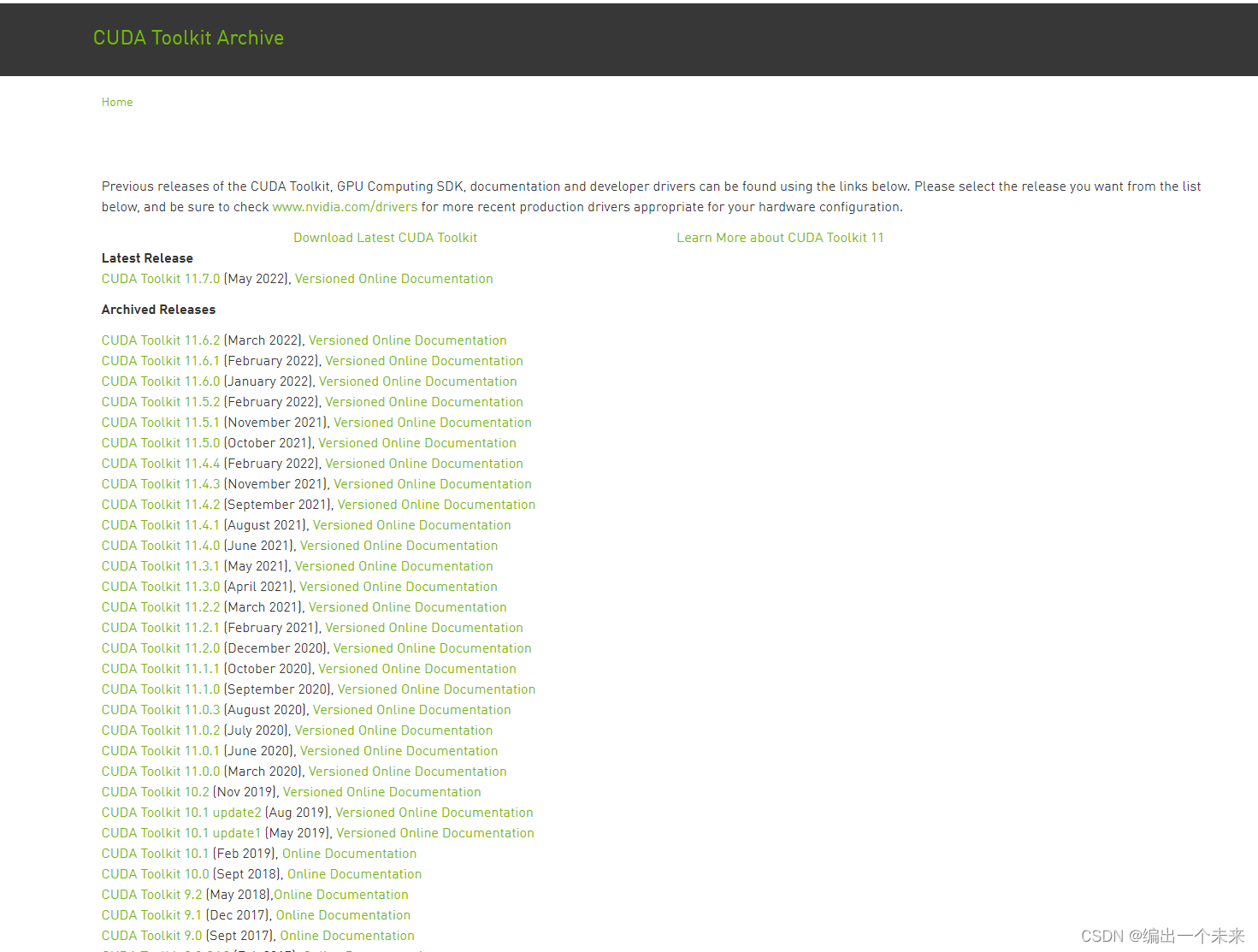
Task: Choose CUDA Toolkit 9.2 release
Action: [x=152, y=895]
